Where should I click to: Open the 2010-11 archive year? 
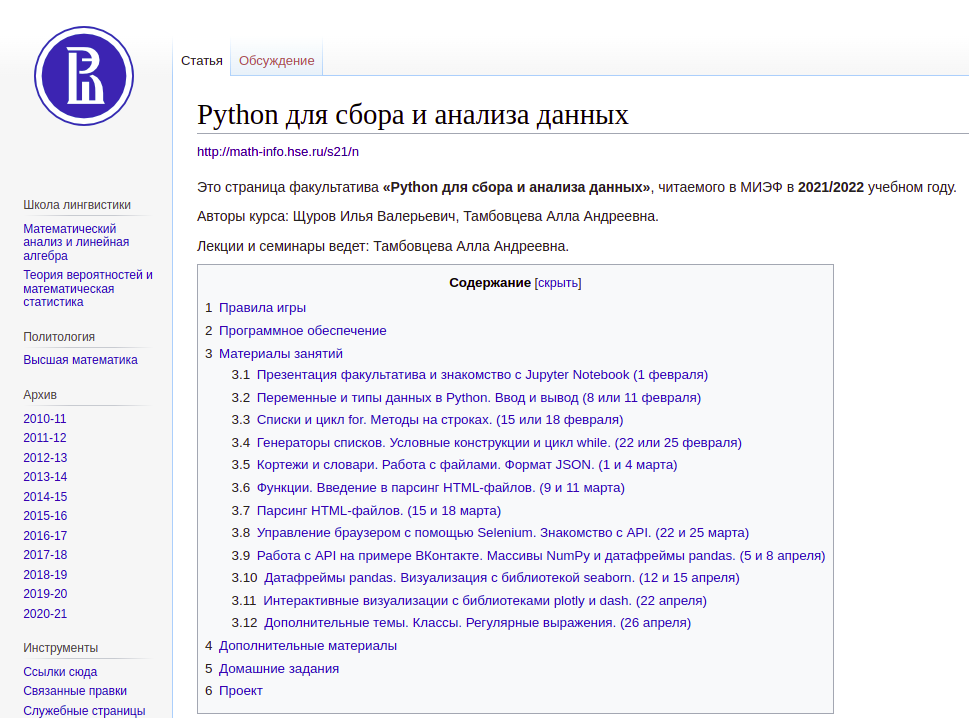[x=45, y=419]
